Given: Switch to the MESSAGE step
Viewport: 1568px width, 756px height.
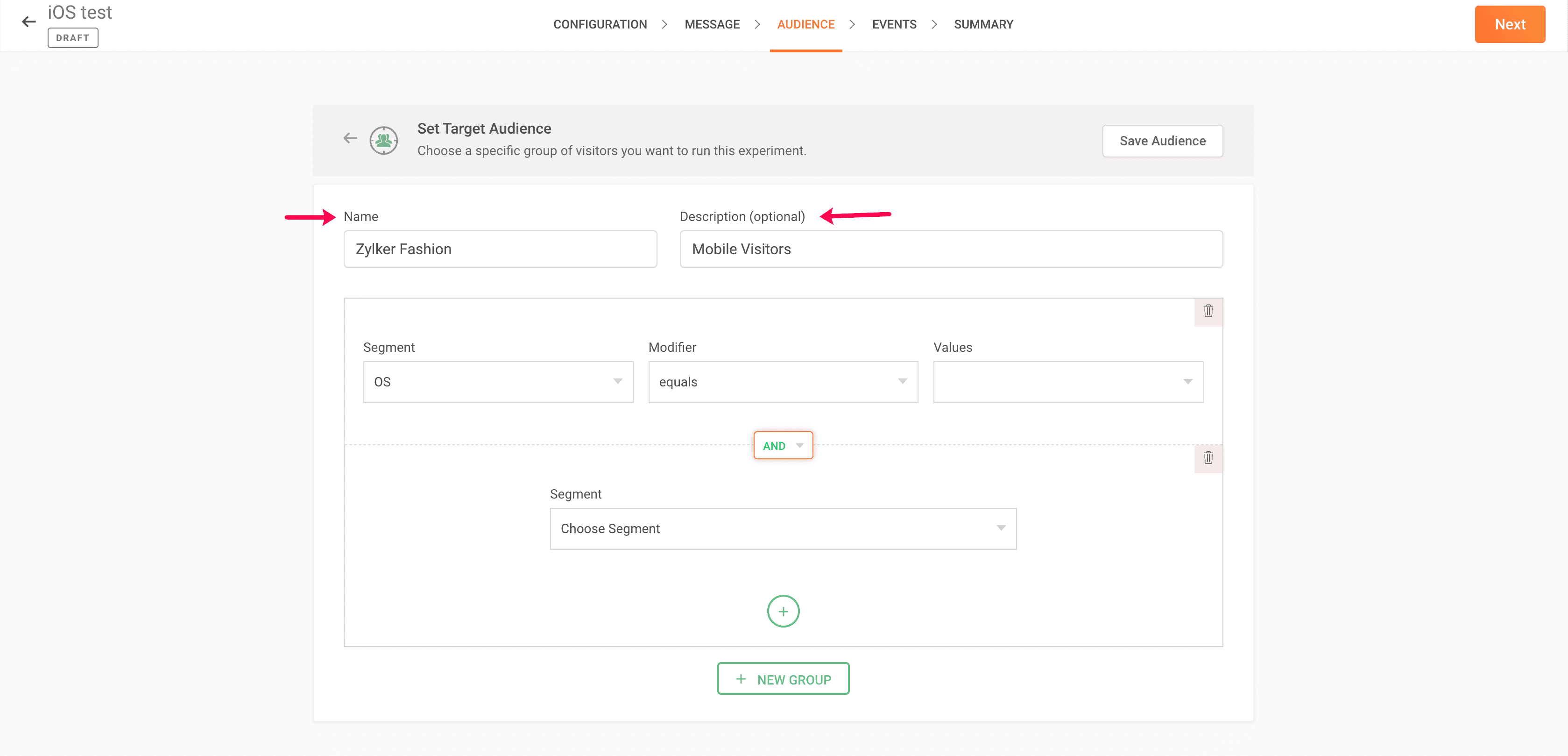Looking at the screenshot, I should pyautogui.click(x=712, y=24).
